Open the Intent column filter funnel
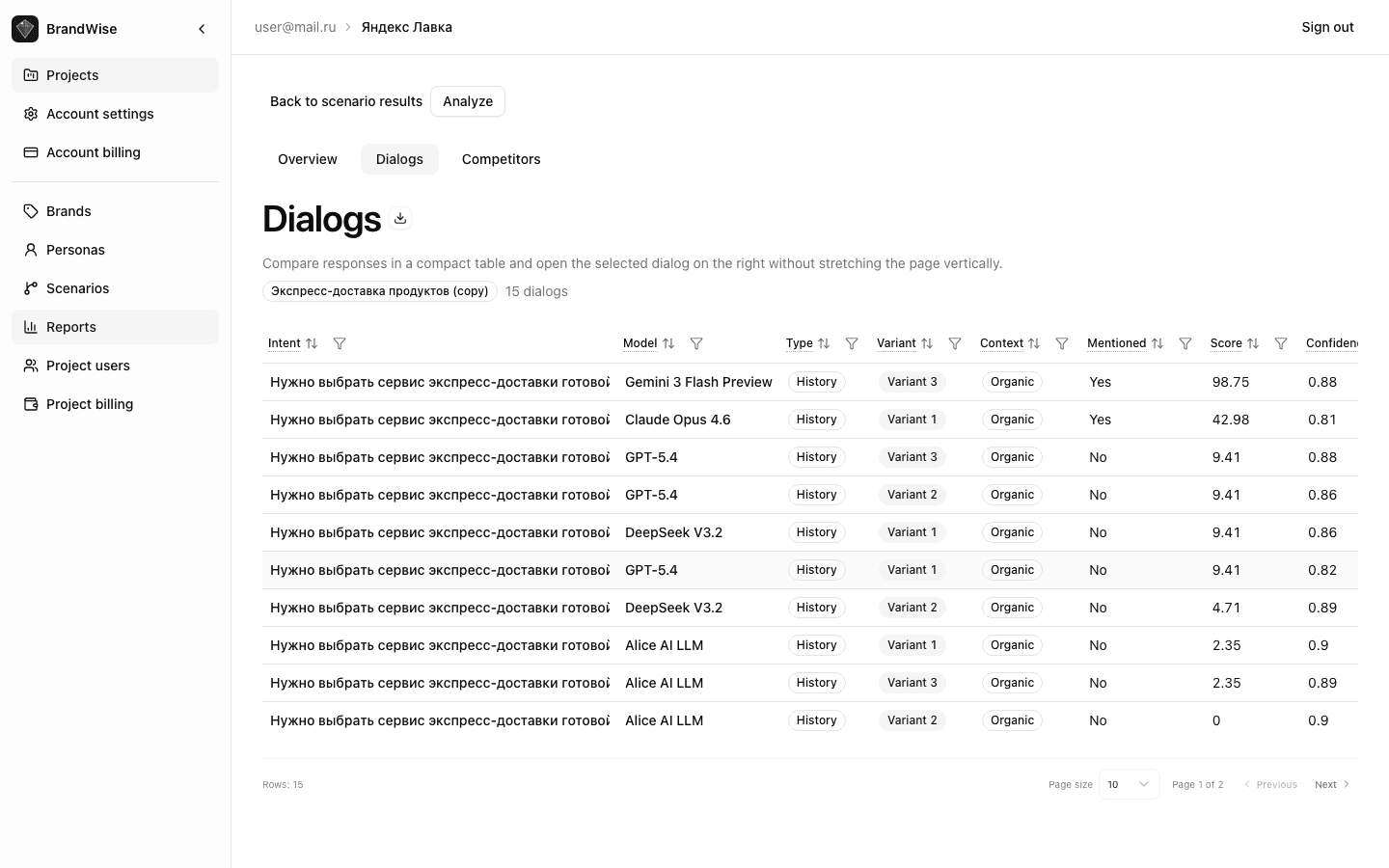The image size is (1389, 868). coord(340,343)
